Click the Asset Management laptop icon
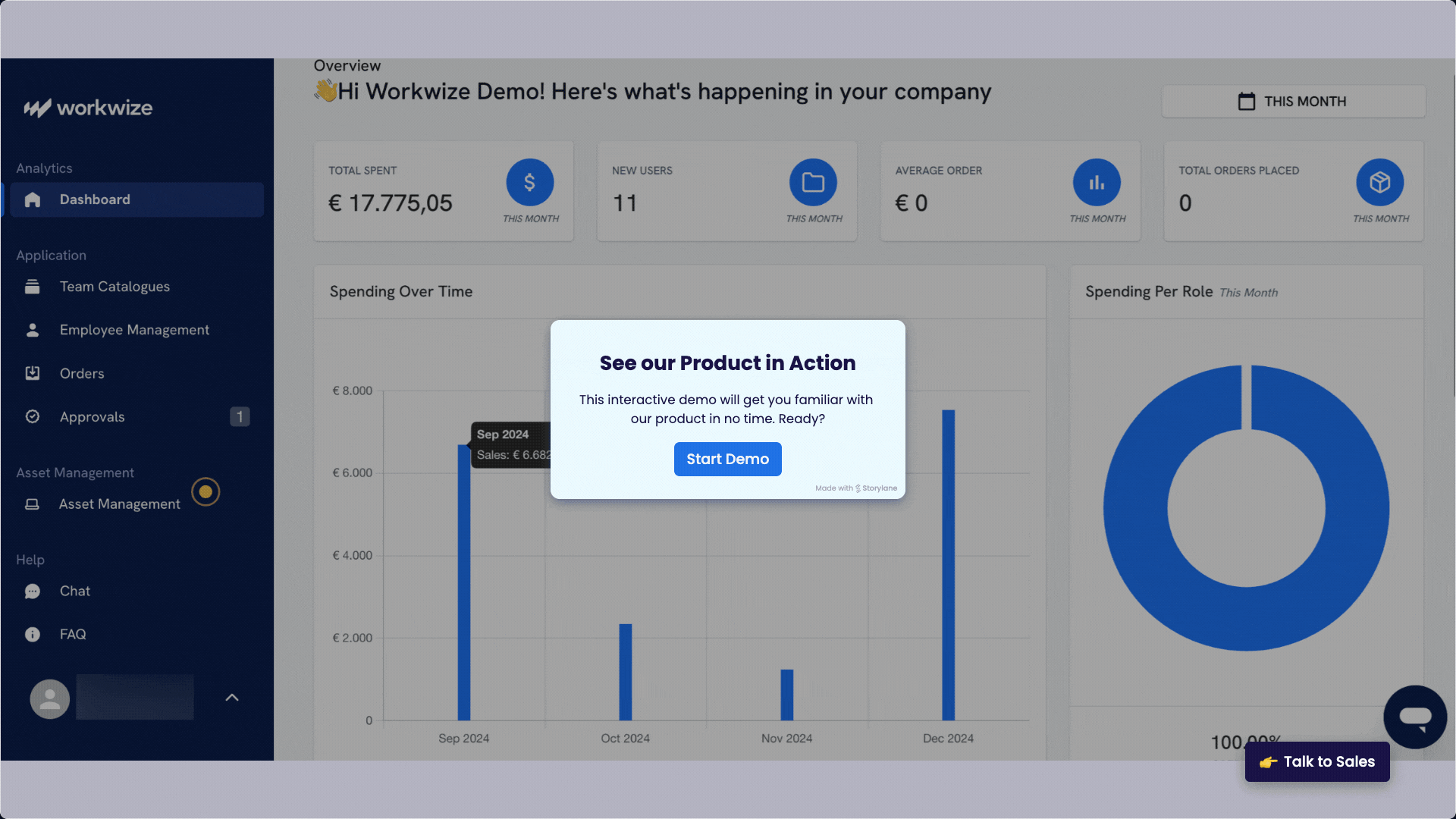 pyautogui.click(x=32, y=504)
